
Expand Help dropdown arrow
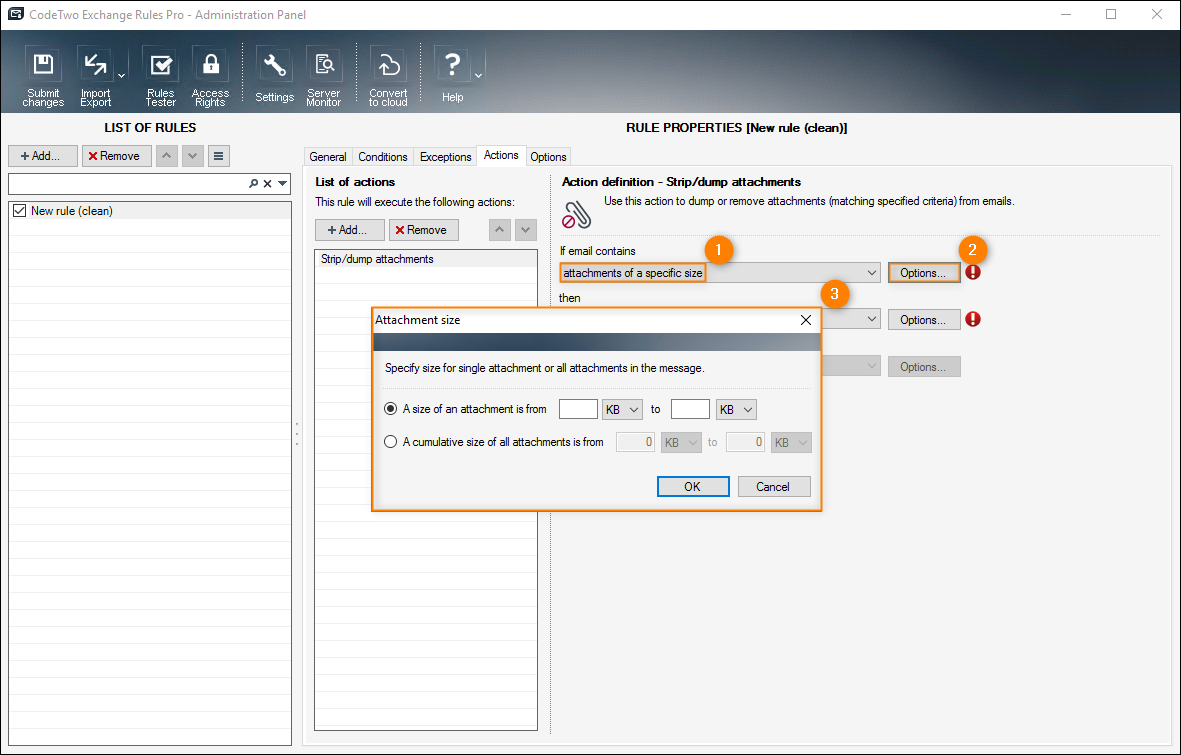[x=478, y=75]
